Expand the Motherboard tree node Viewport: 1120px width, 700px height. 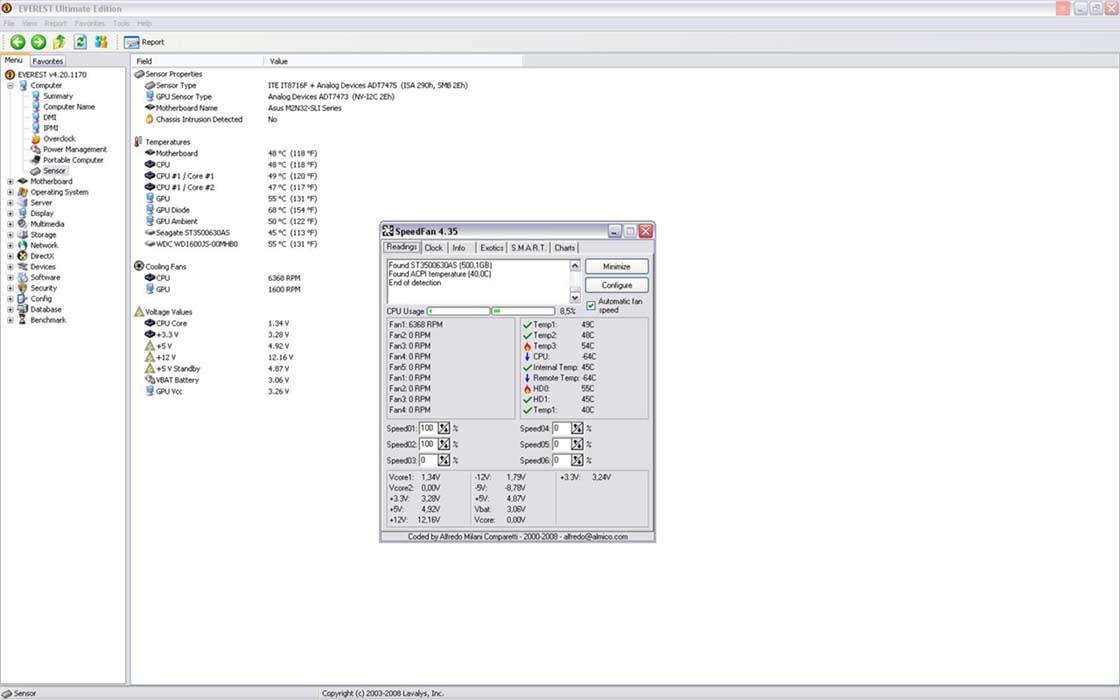coord(10,181)
